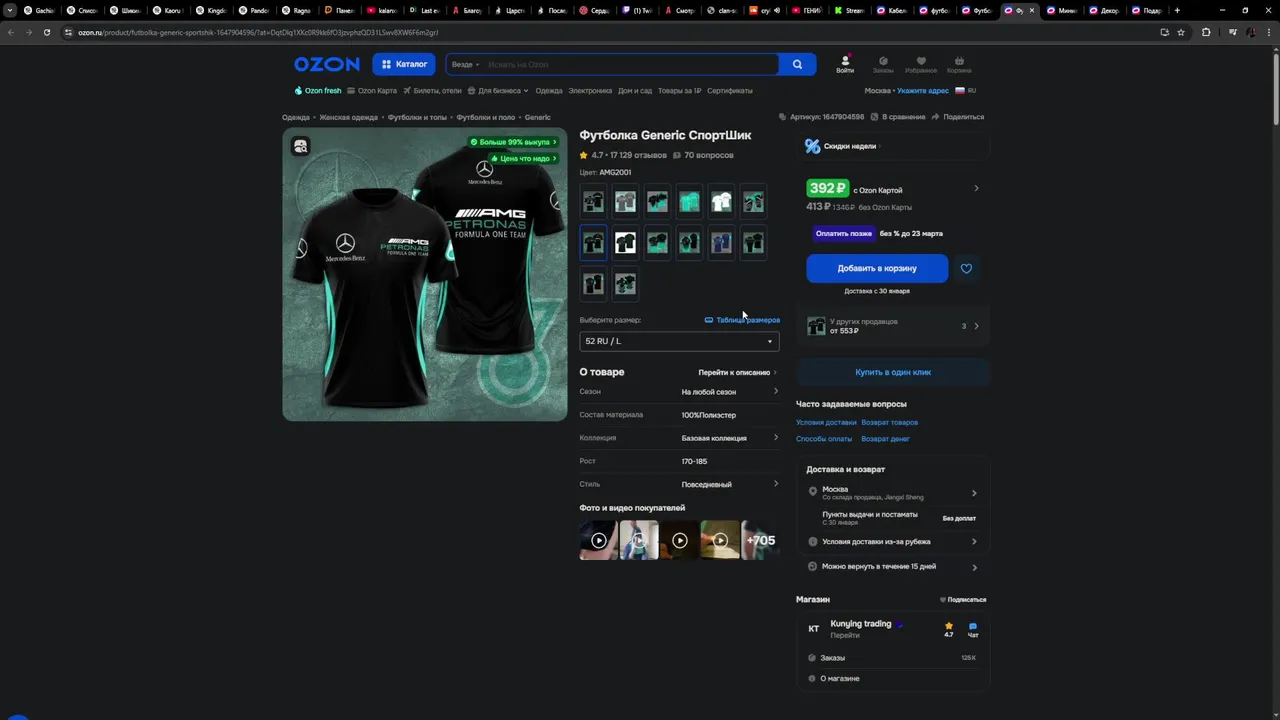Open the size dropdown showing 52 RU / L
The image size is (1280, 720).
pos(679,341)
